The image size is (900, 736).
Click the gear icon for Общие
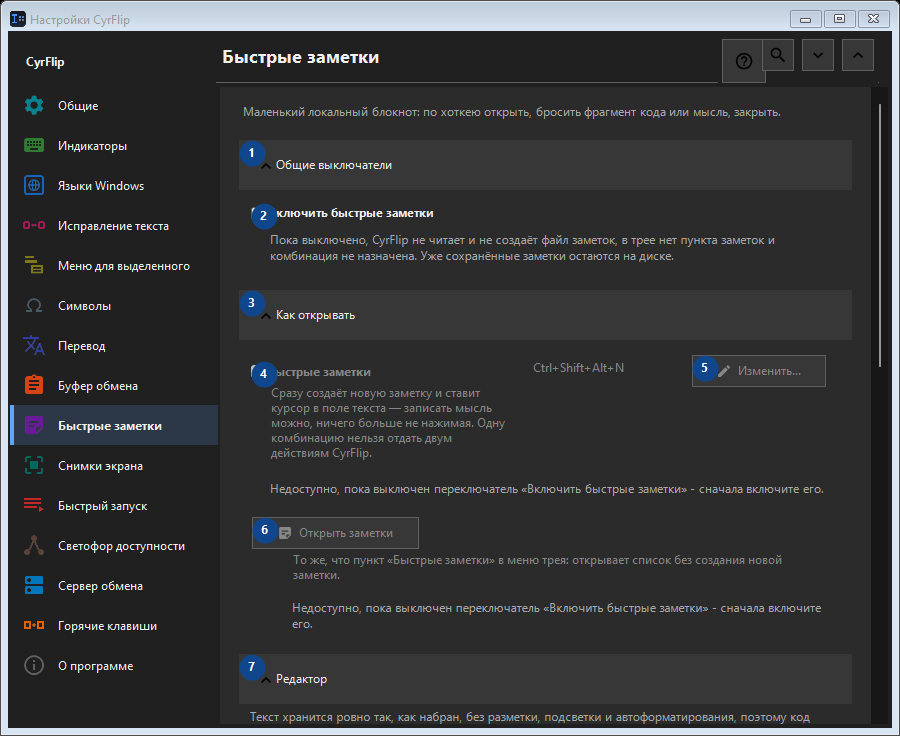coord(34,106)
